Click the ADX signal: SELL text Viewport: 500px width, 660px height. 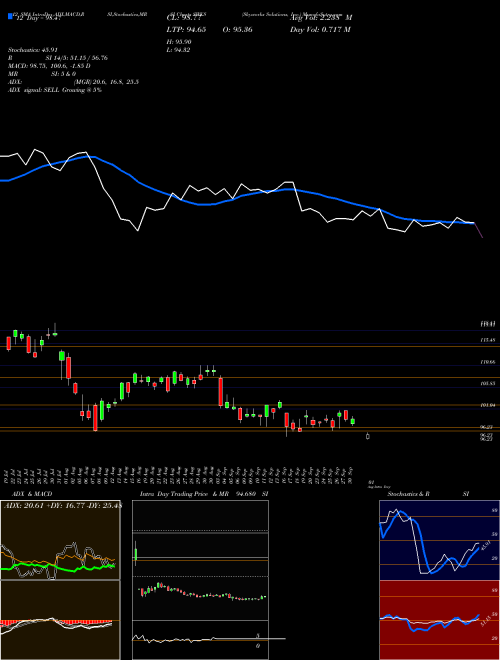[55, 90]
